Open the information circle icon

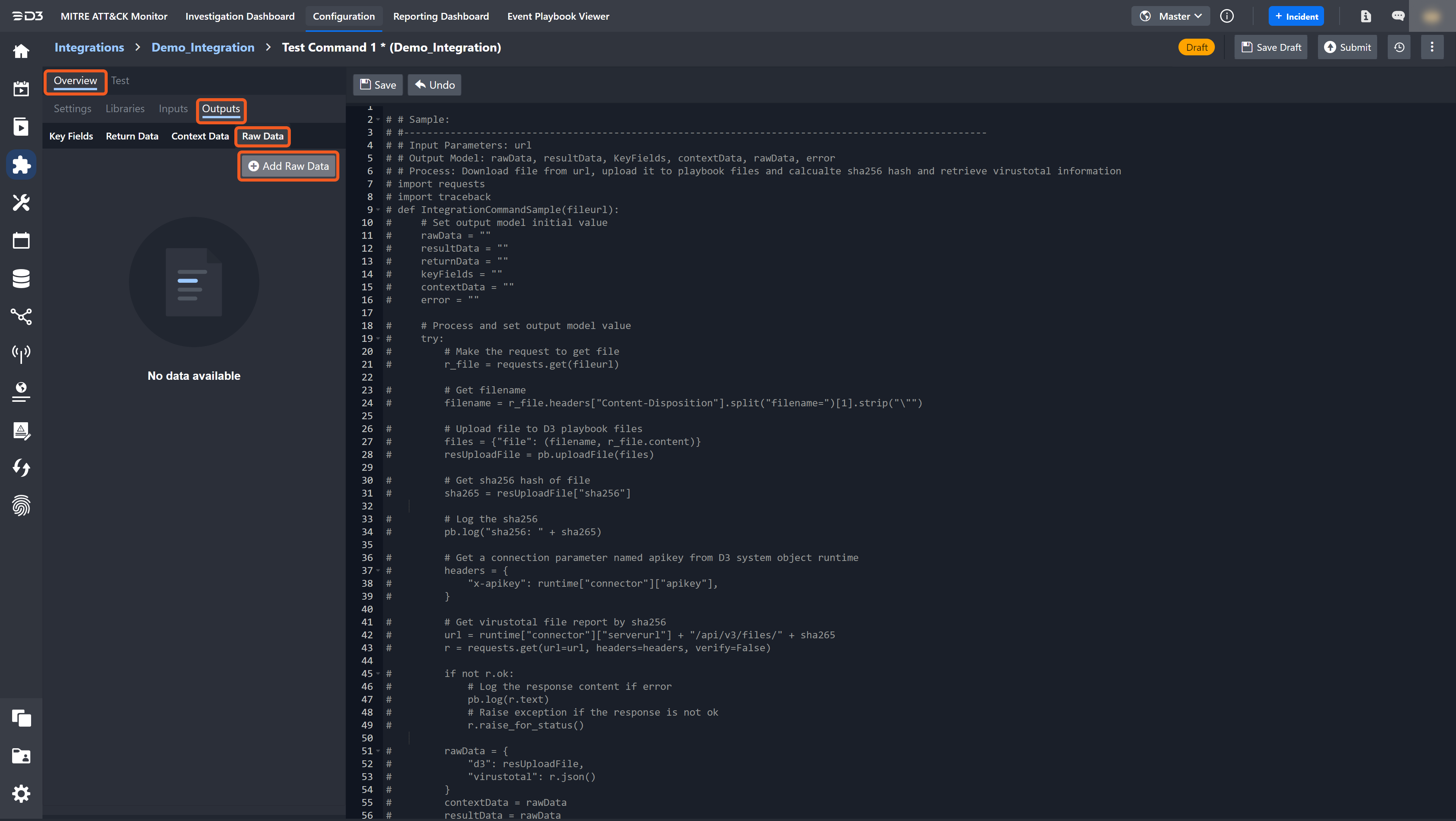(1227, 16)
